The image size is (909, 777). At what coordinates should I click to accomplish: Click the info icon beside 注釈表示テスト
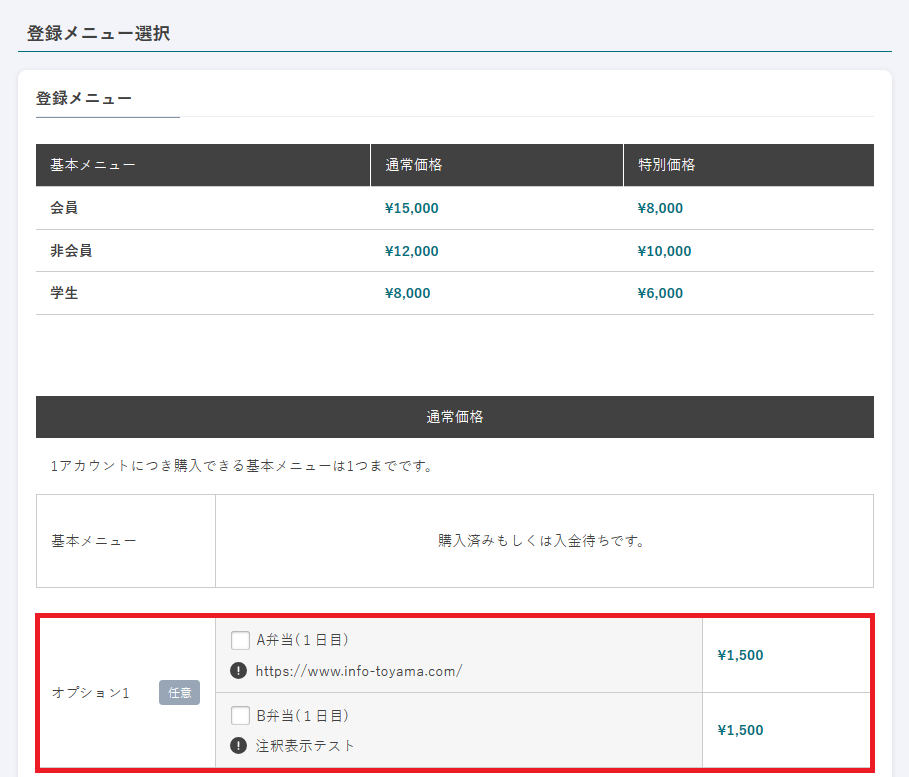(238, 746)
